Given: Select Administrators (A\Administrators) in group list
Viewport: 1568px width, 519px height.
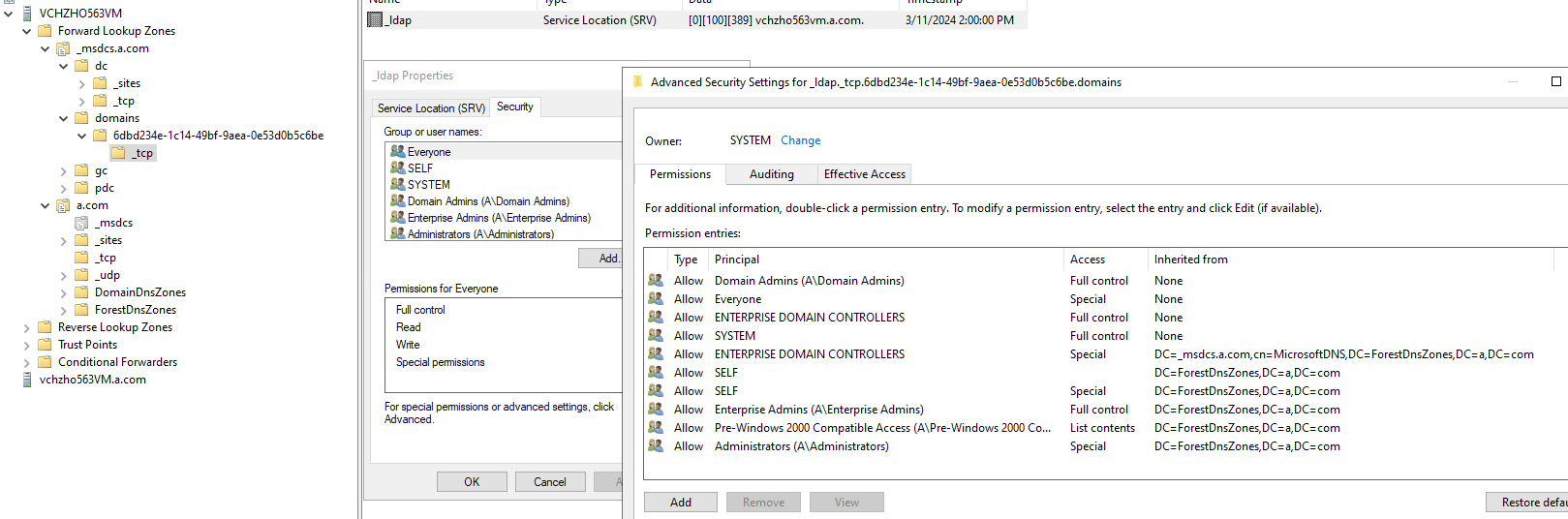Looking at the screenshot, I should (480, 233).
